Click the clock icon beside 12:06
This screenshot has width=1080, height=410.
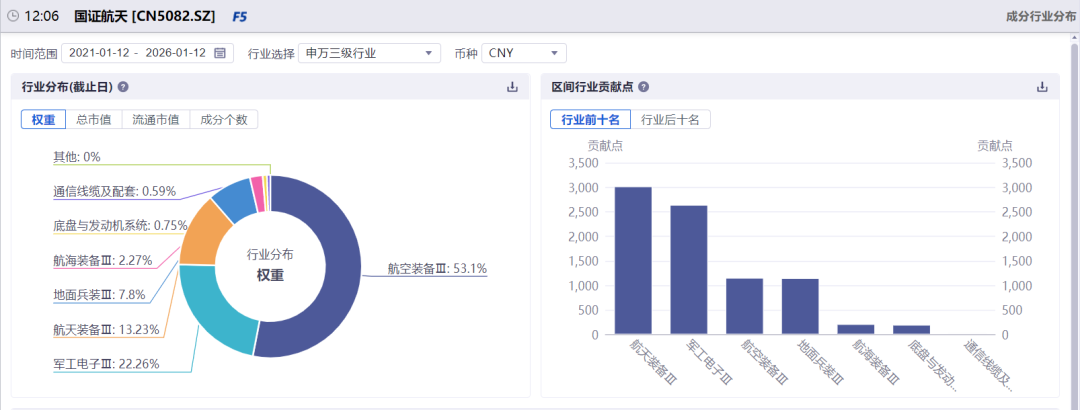click(13, 16)
